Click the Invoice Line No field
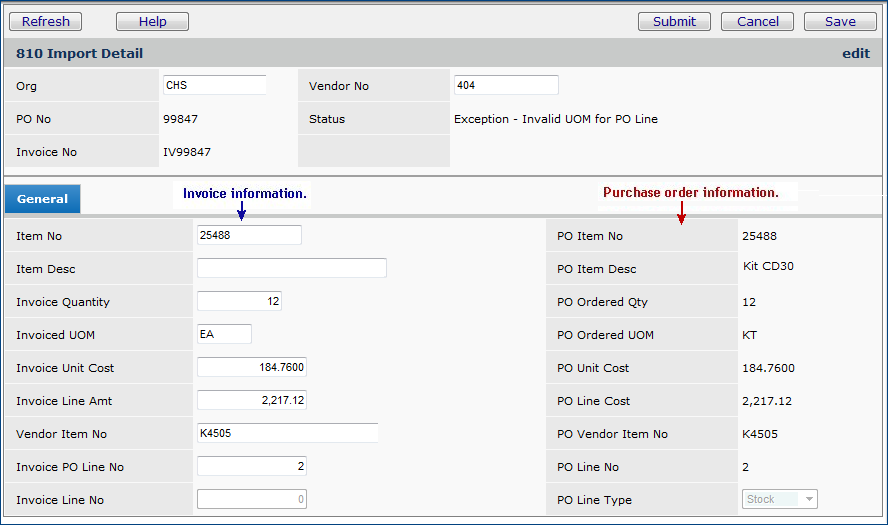This screenshot has width=888, height=525. tap(251, 500)
